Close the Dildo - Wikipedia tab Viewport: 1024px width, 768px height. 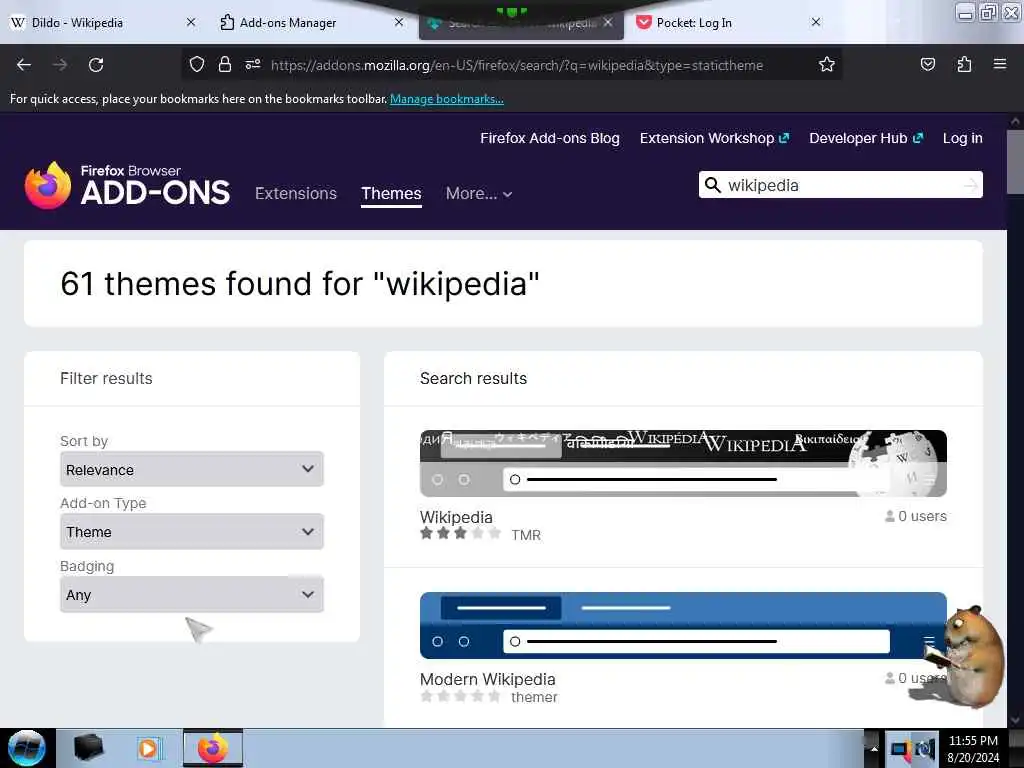pos(191,22)
